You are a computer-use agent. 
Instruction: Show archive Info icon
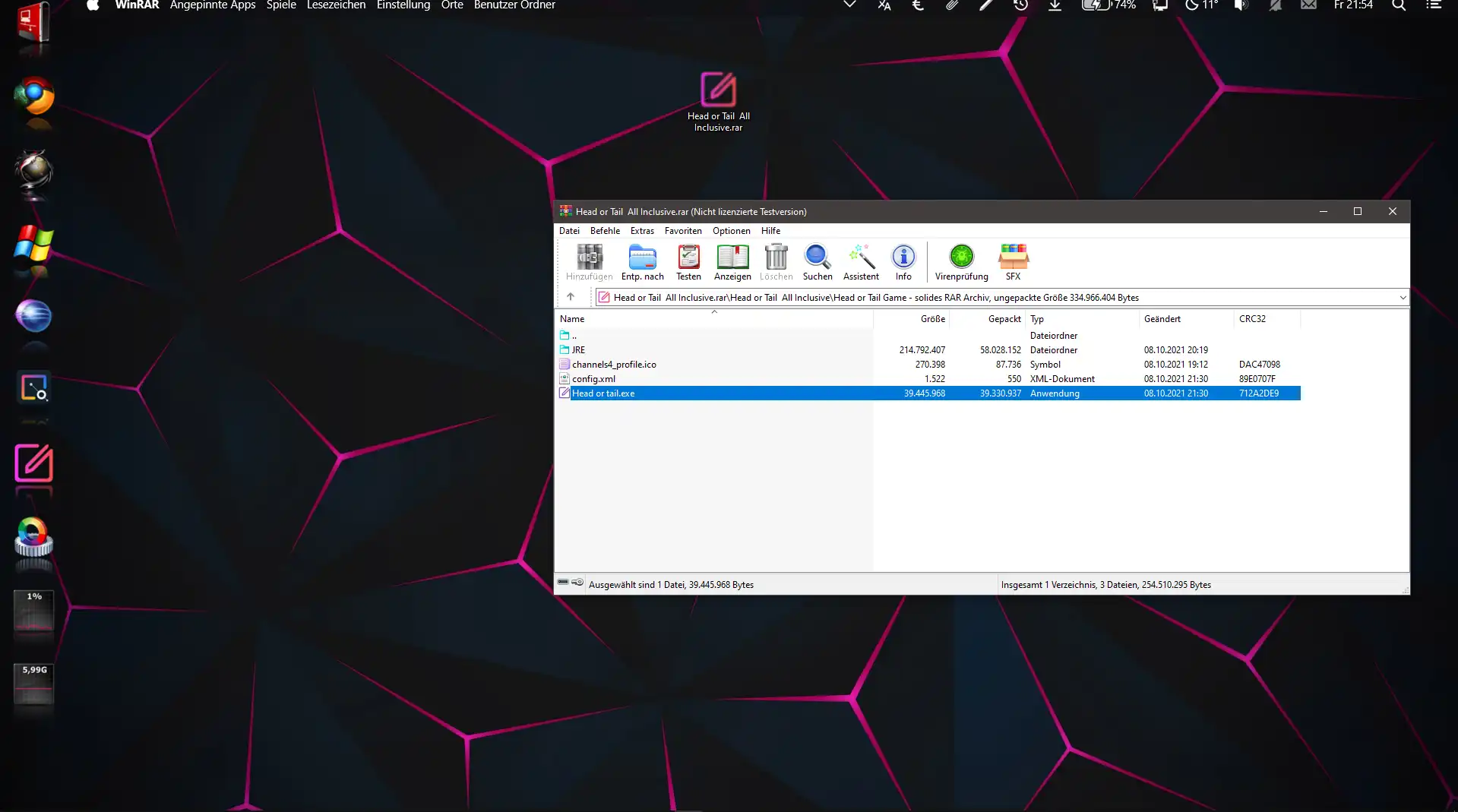click(x=903, y=262)
